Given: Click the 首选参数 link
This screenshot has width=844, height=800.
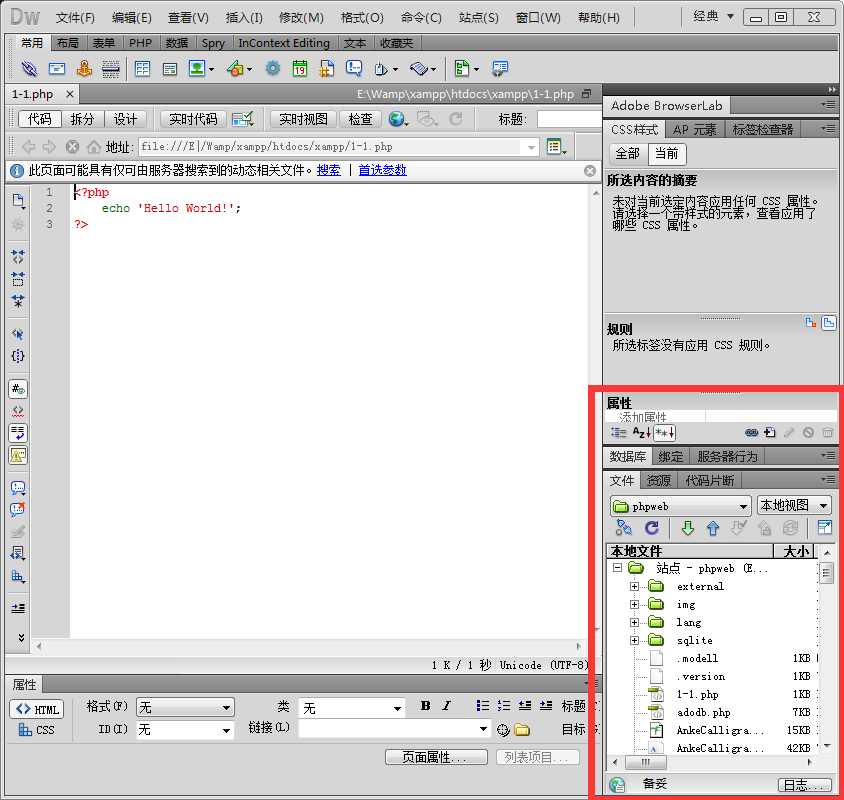Looking at the screenshot, I should tap(382, 171).
